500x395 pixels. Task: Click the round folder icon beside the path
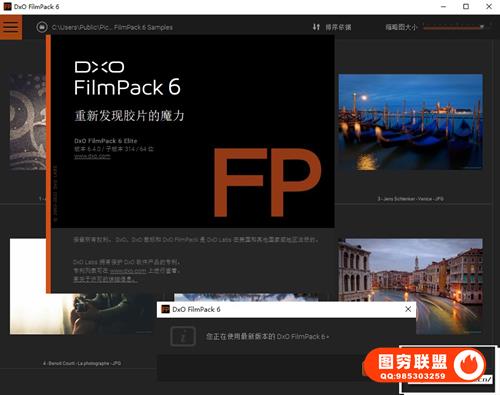pos(42,27)
